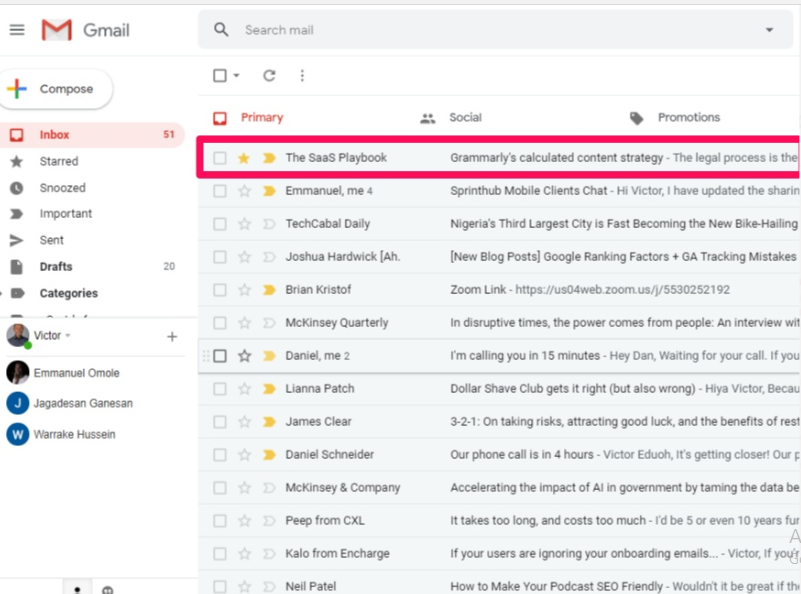801x594 pixels.
Task: Open the Drafts folder
Action: tap(56, 267)
